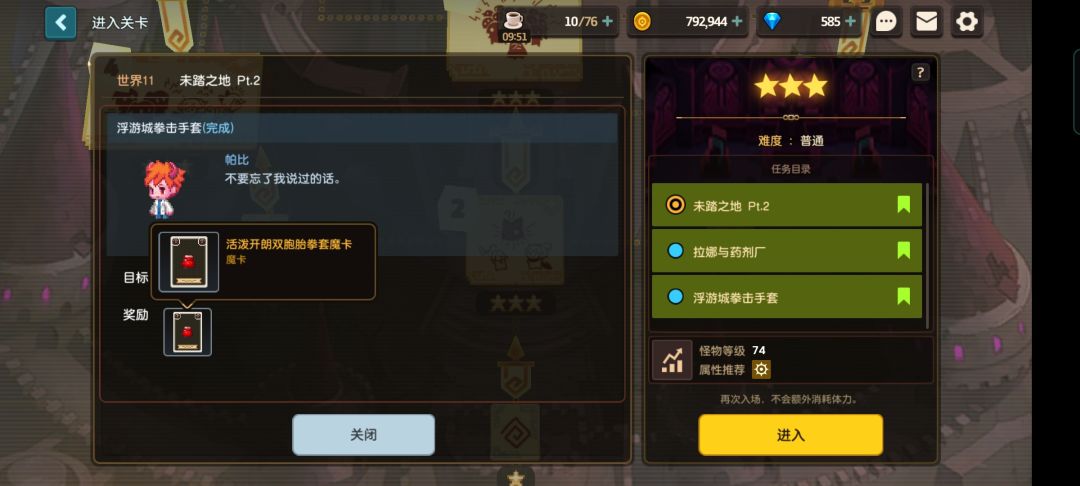This screenshot has width=1080, height=486.
Task: Tap the gold coin currency icon
Action: (x=642, y=21)
